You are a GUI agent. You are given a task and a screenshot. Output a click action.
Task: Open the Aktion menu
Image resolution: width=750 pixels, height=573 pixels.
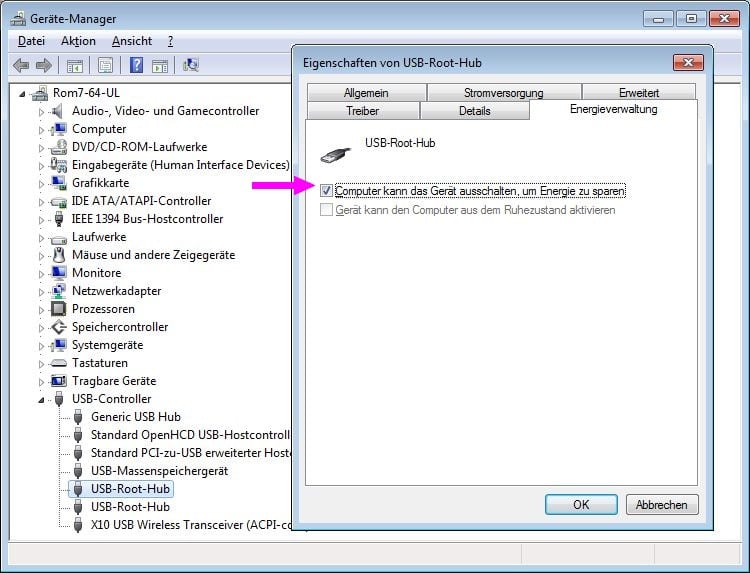[78, 41]
